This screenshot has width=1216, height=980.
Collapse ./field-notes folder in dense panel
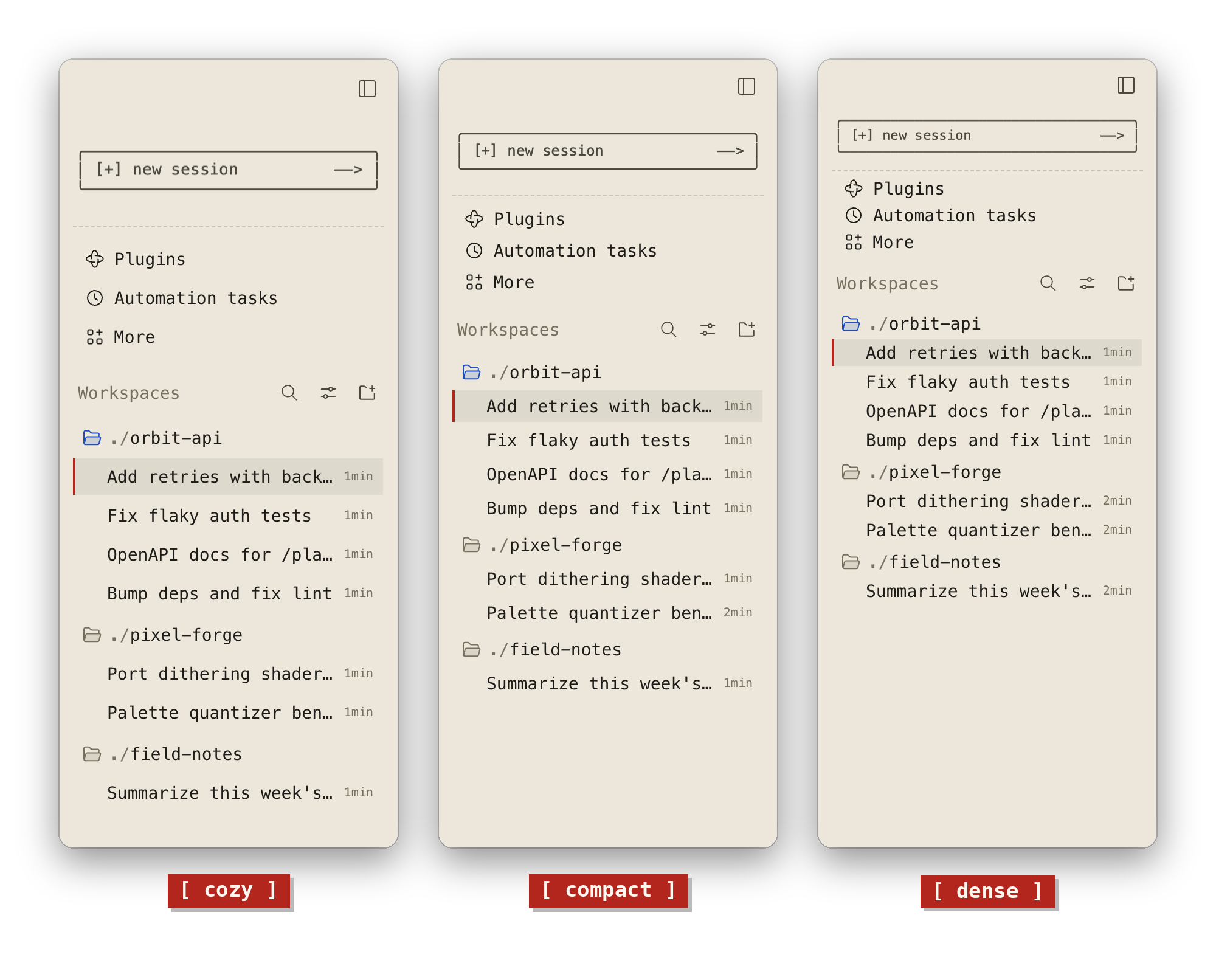[987, 562]
